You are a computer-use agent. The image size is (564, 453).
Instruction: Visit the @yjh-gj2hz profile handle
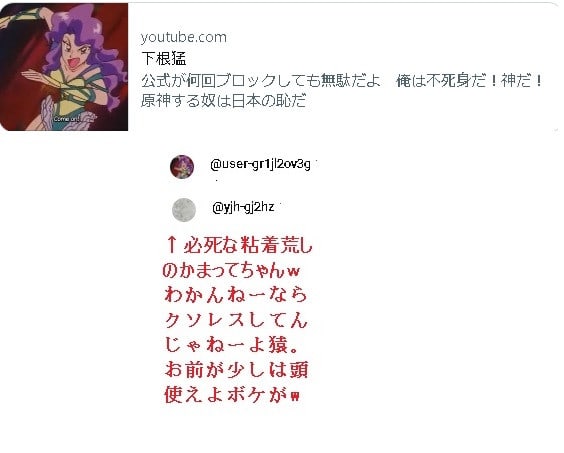click(243, 207)
